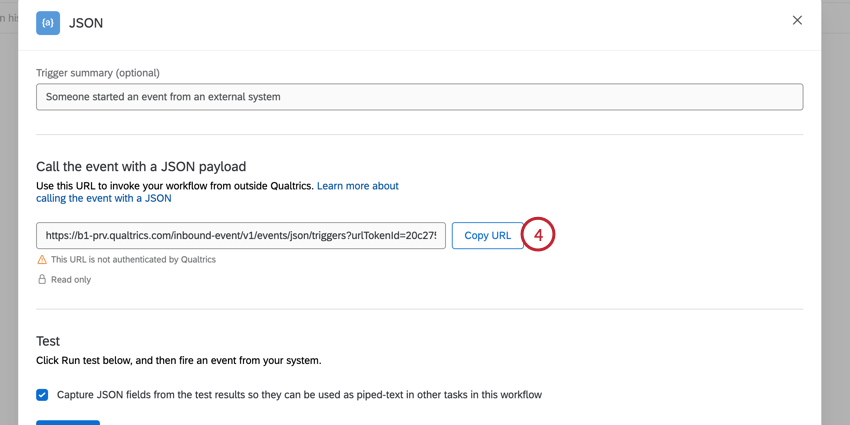Select the event URL text field
The width and height of the screenshot is (850, 425).
(241, 236)
